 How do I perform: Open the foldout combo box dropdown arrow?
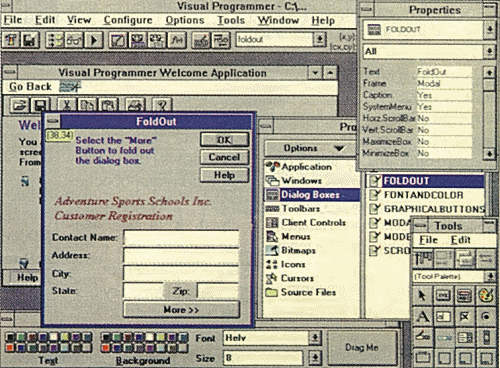pos(319,39)
